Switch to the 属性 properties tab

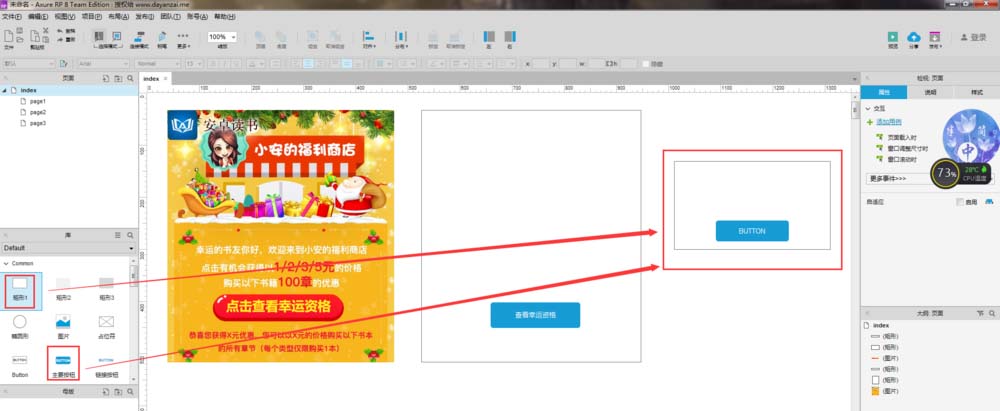click(884, 93)
